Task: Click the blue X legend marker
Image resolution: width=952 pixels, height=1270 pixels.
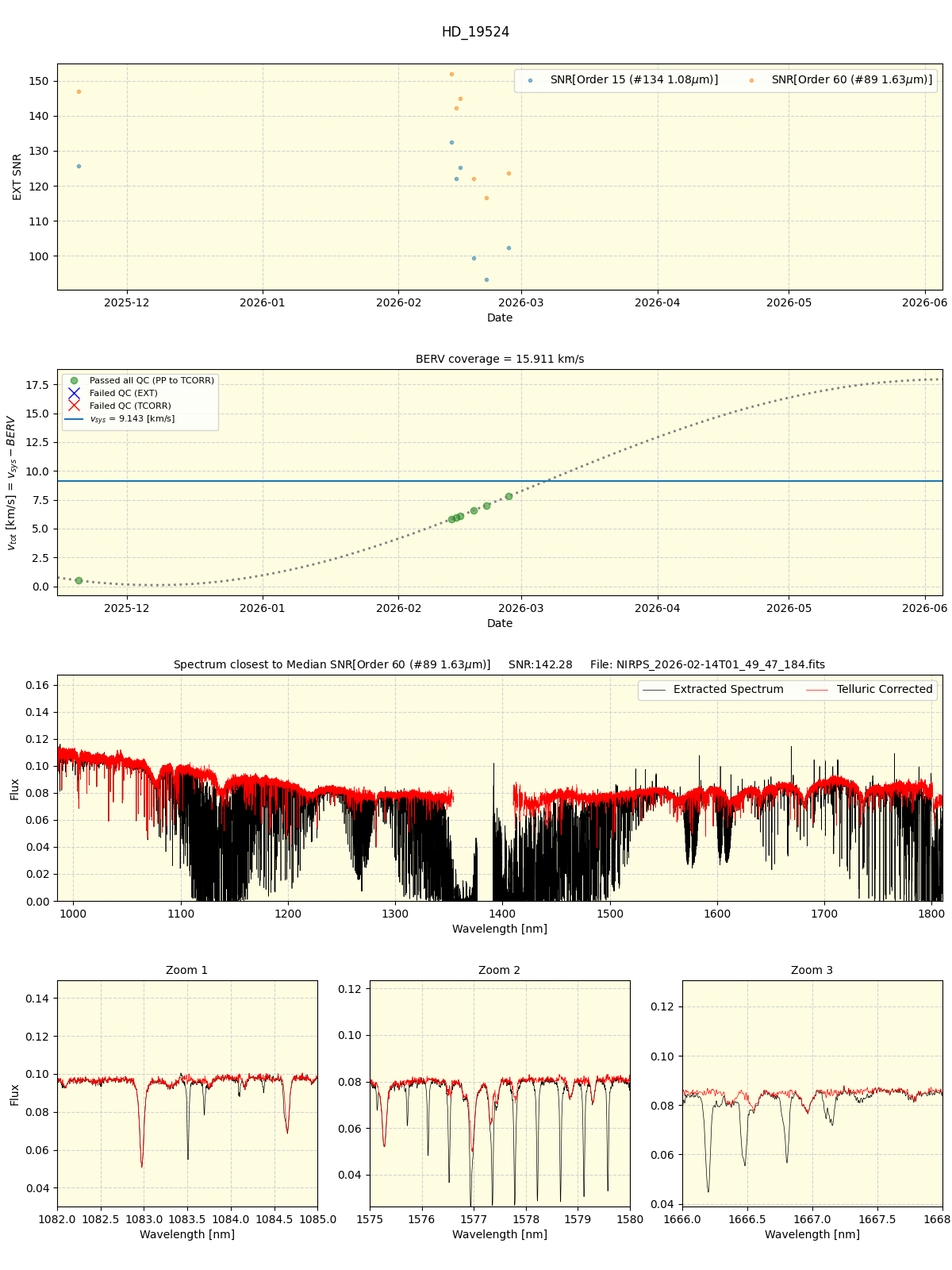Action: pyautogui.click(x=74, y=394)
